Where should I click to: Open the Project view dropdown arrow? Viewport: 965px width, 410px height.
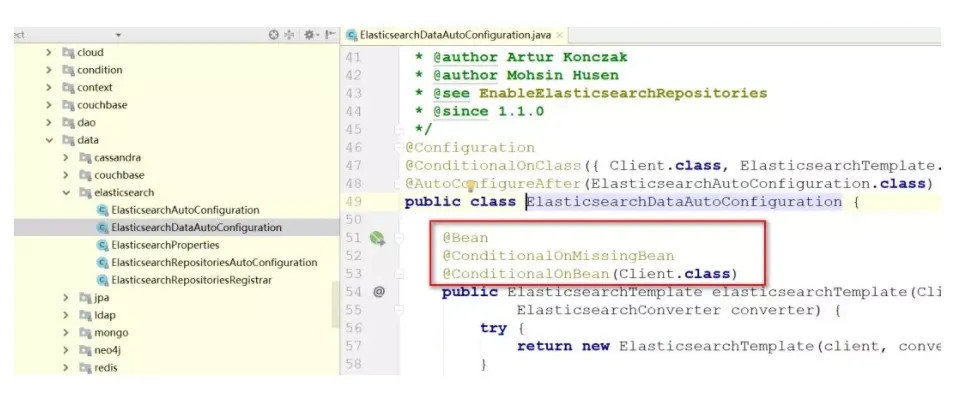tap(118, 36)
